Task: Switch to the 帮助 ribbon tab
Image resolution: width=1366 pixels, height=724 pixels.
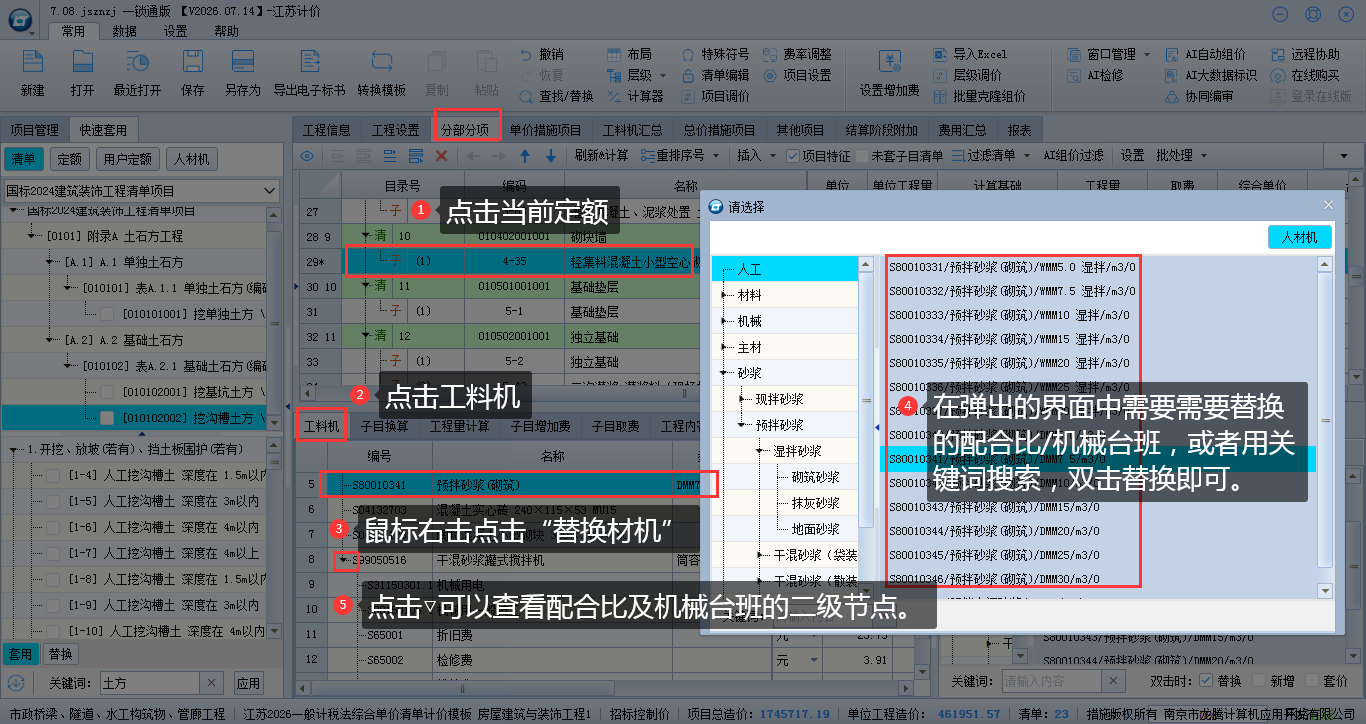Action: 226,31
